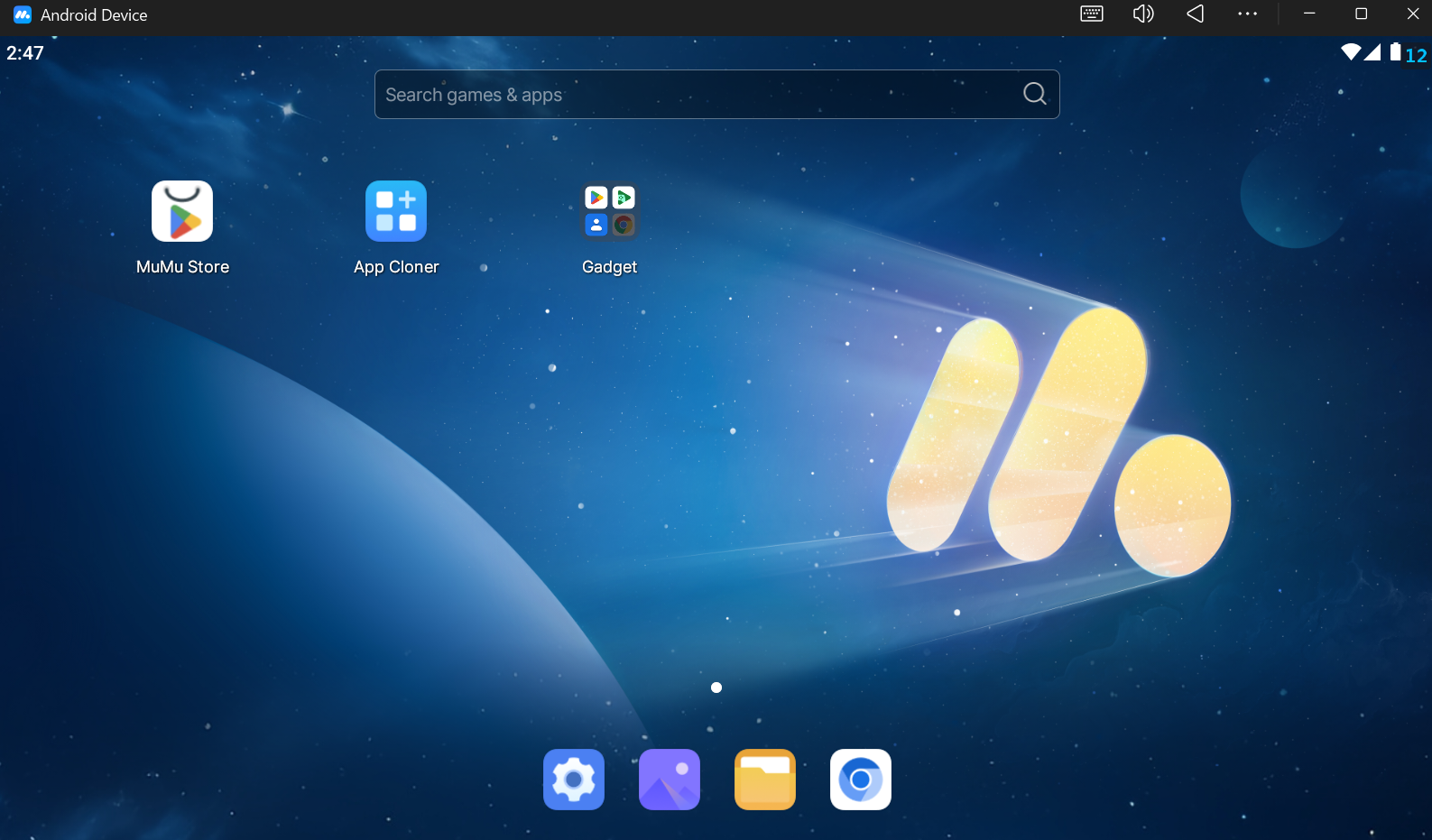Open Android Settings from the dock
This screenshot has width=1432, height=840.
[x=574, y=780]
